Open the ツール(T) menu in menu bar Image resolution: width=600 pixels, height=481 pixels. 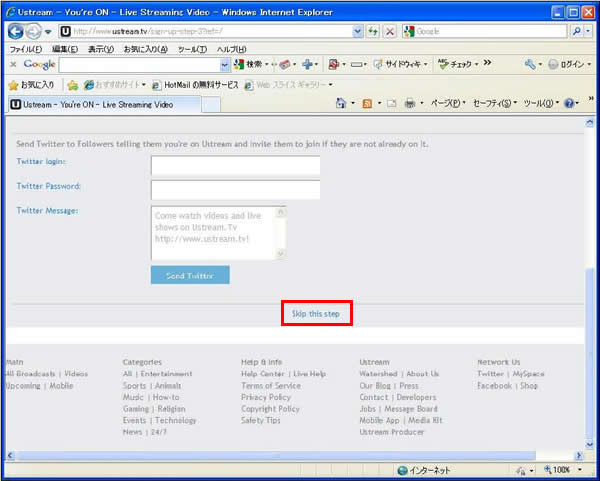192,49
